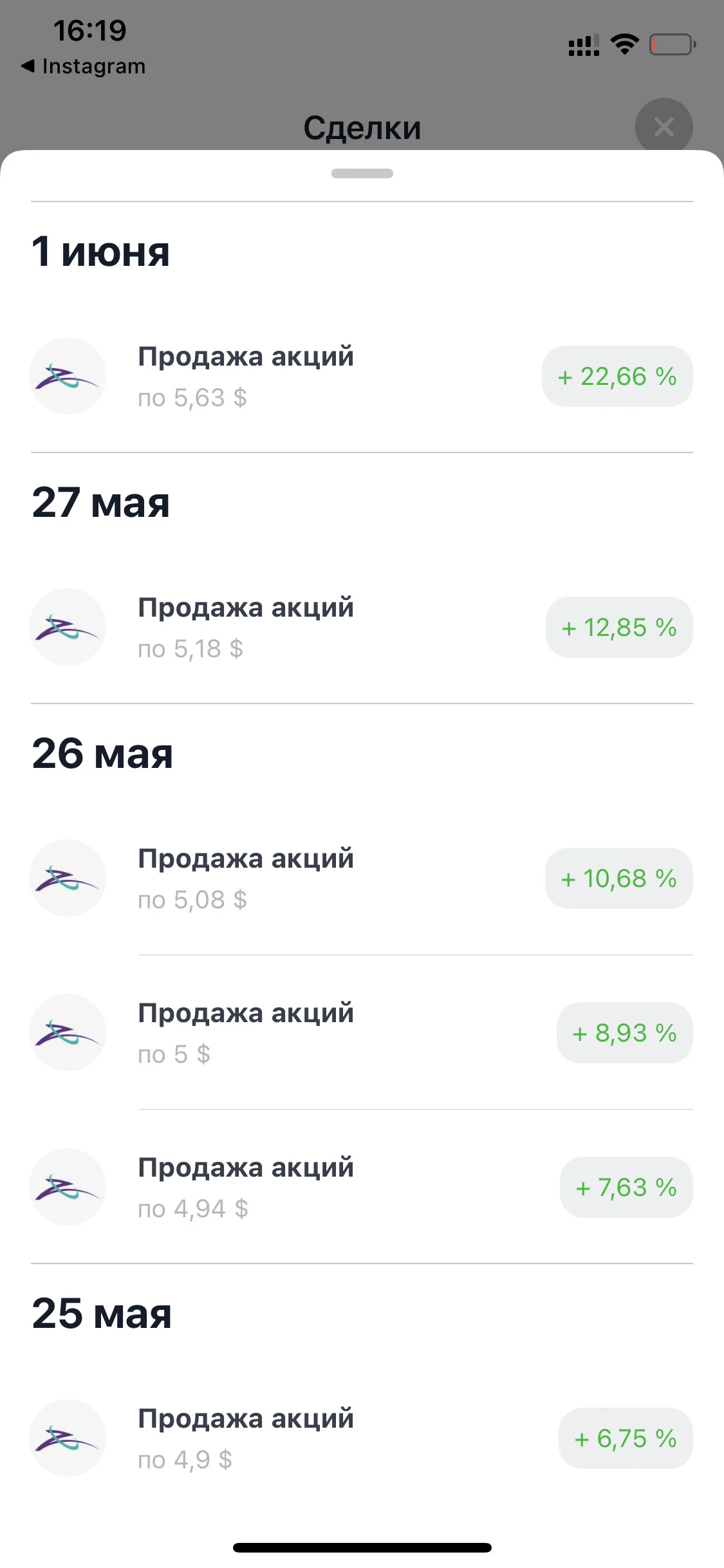Close the Сделки sheet with the X button
724x1568 pixels.
[664, 127]
